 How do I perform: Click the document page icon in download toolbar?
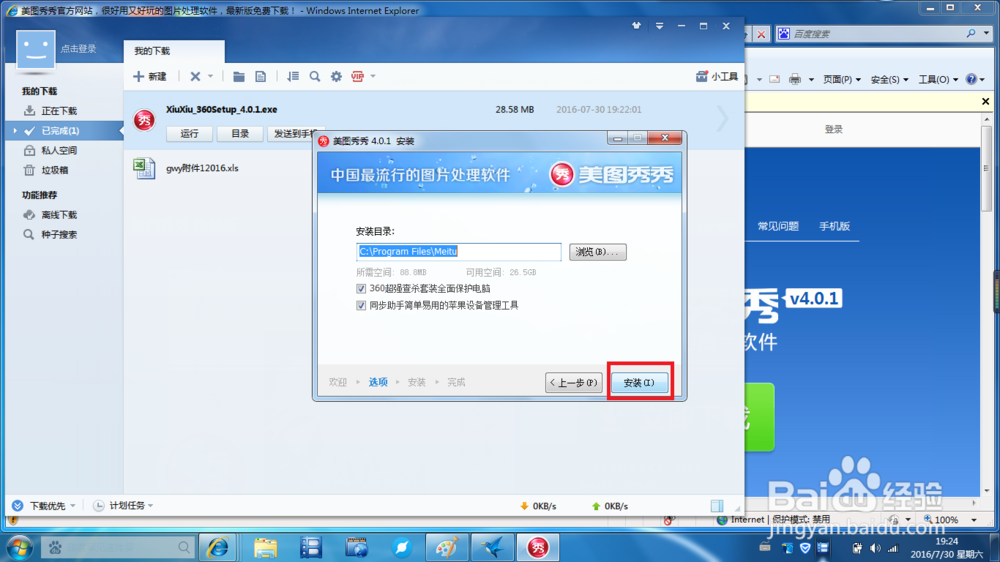(x=261, y=77)
